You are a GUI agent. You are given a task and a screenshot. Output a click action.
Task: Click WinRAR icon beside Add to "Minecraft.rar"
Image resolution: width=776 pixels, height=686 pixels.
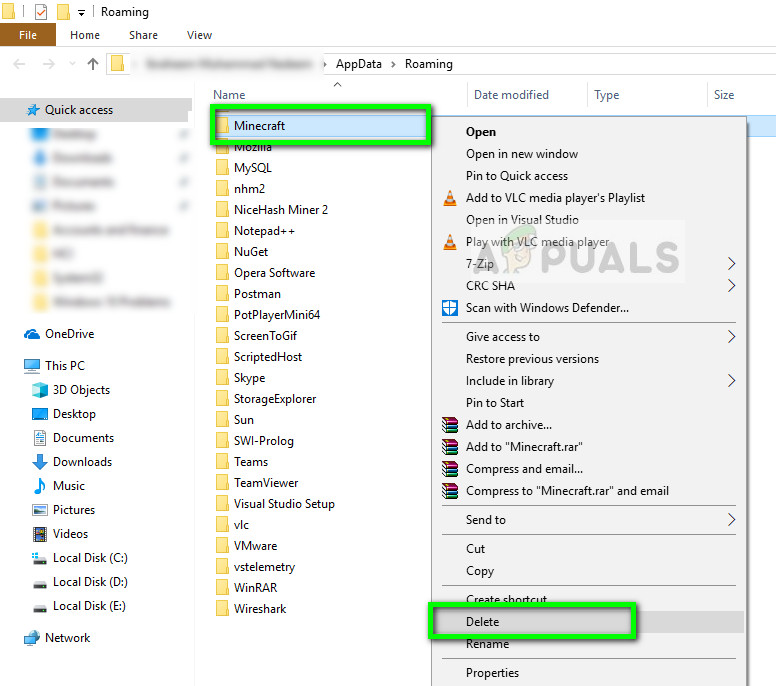(x=450, y=447)
